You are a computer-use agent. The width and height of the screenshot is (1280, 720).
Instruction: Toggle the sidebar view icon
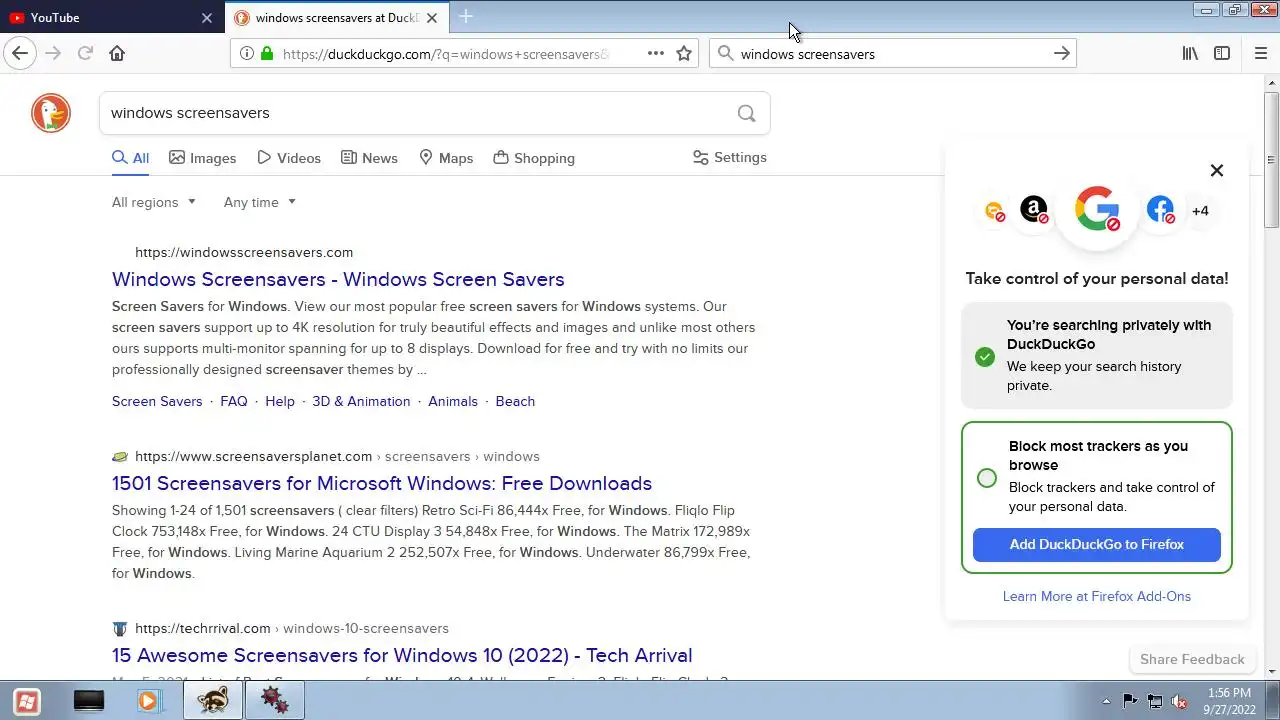point(1222,53)
